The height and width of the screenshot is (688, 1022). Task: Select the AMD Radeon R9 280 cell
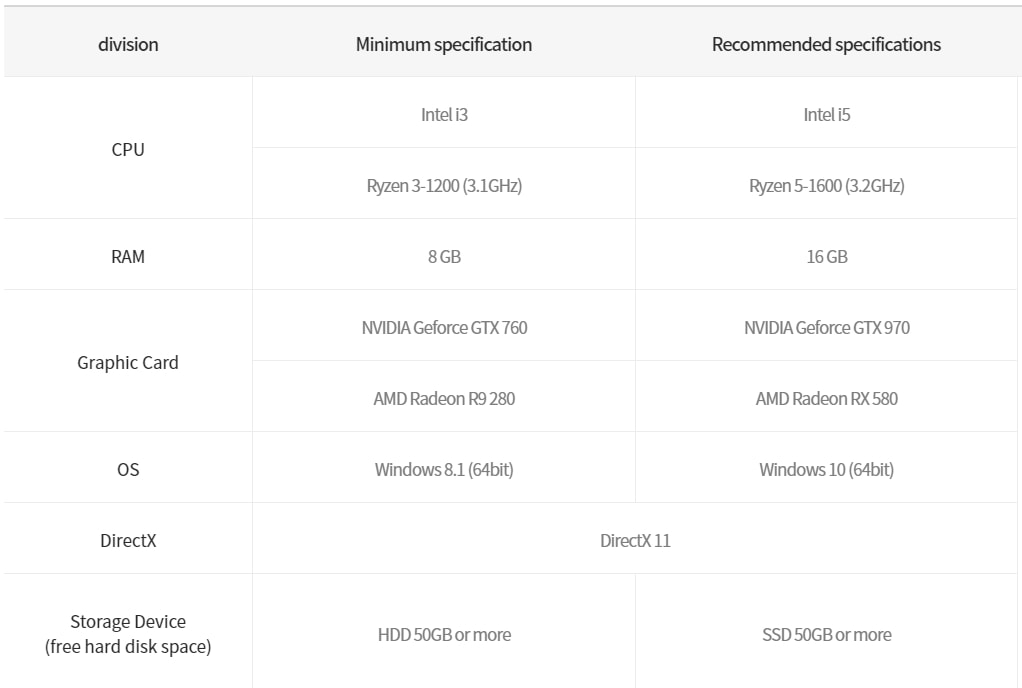(x=444, y=399)
